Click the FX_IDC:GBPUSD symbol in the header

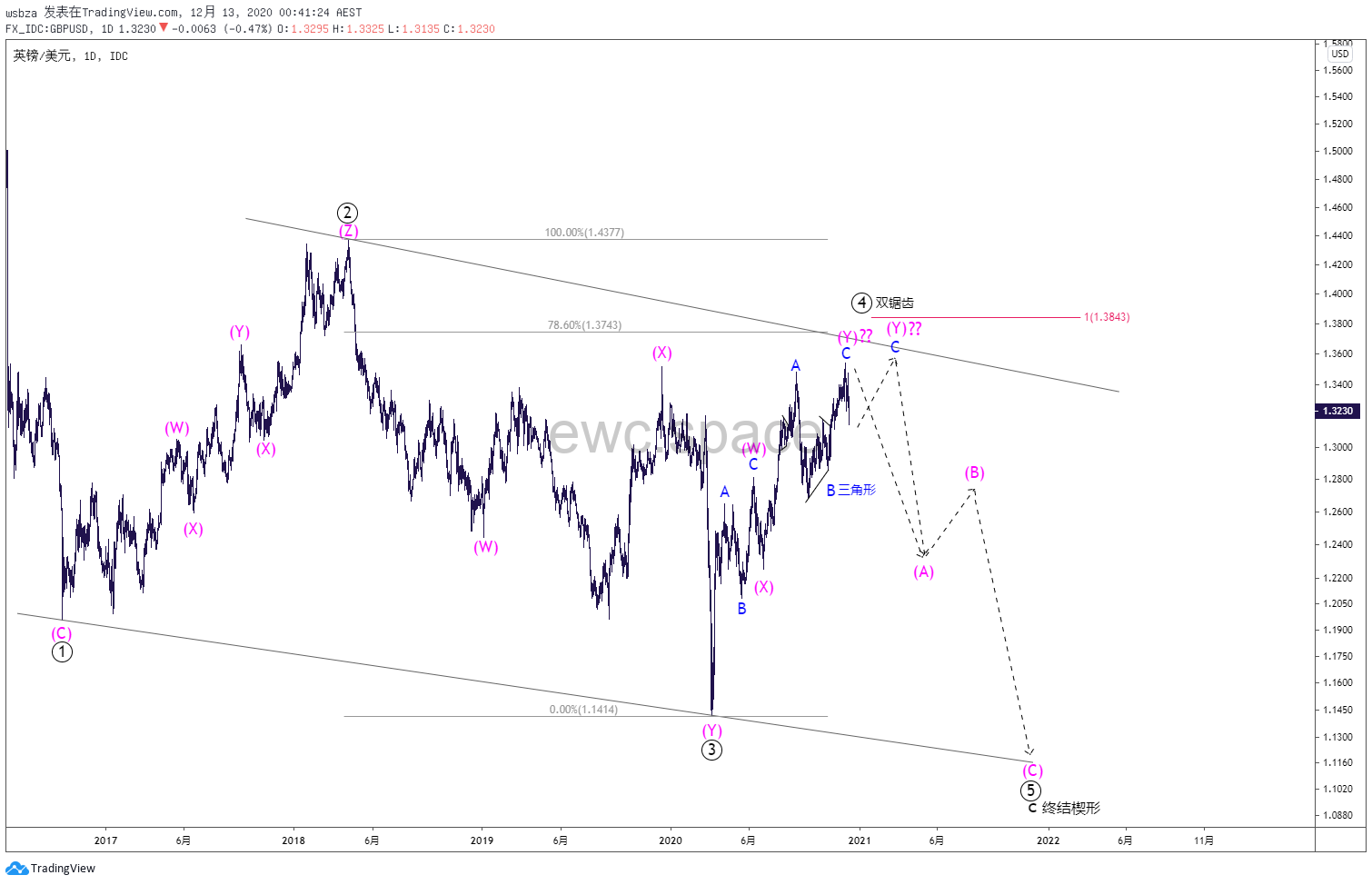[x=47, y=29]
